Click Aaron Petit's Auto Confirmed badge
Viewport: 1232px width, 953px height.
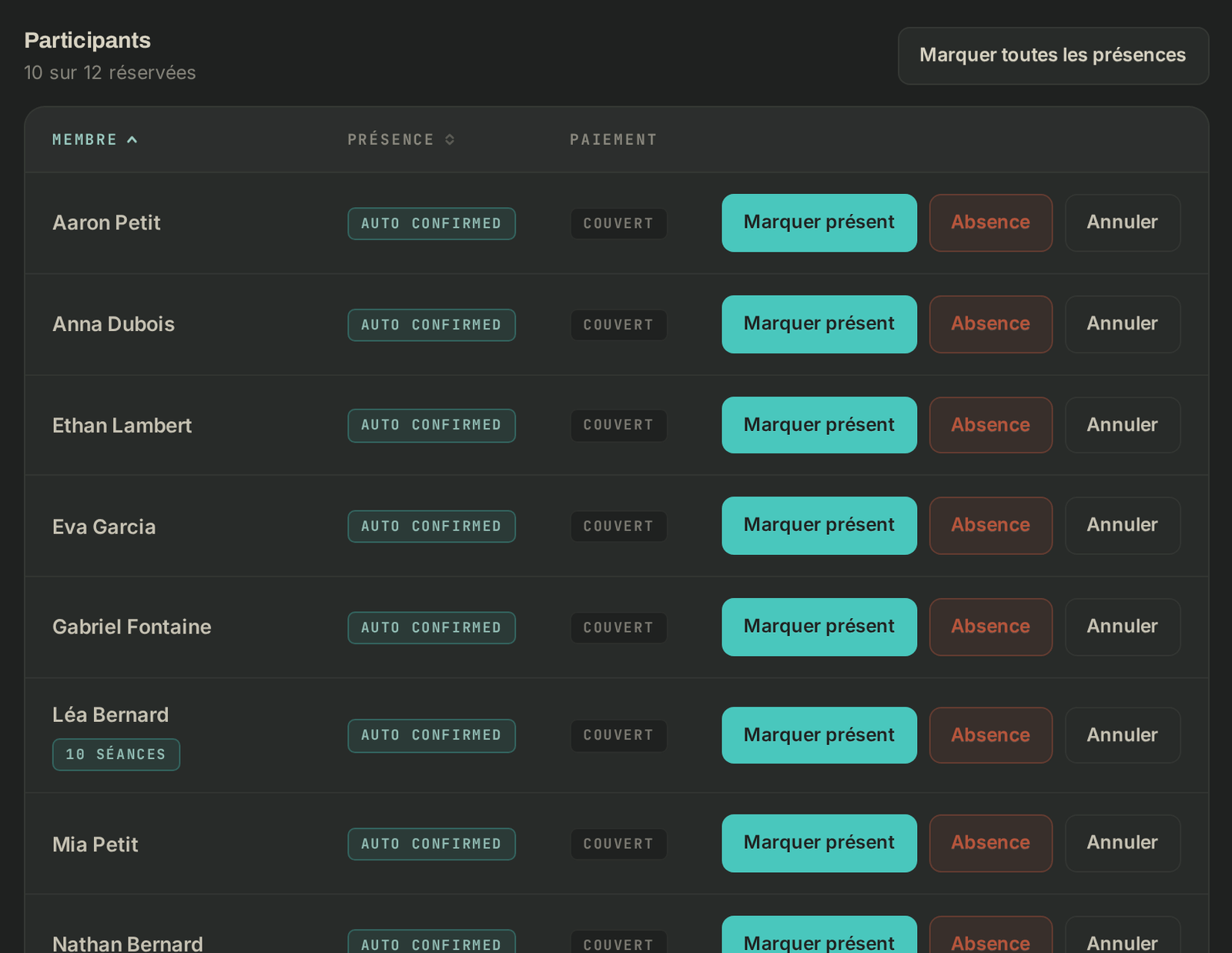click(x=431, y=223)
